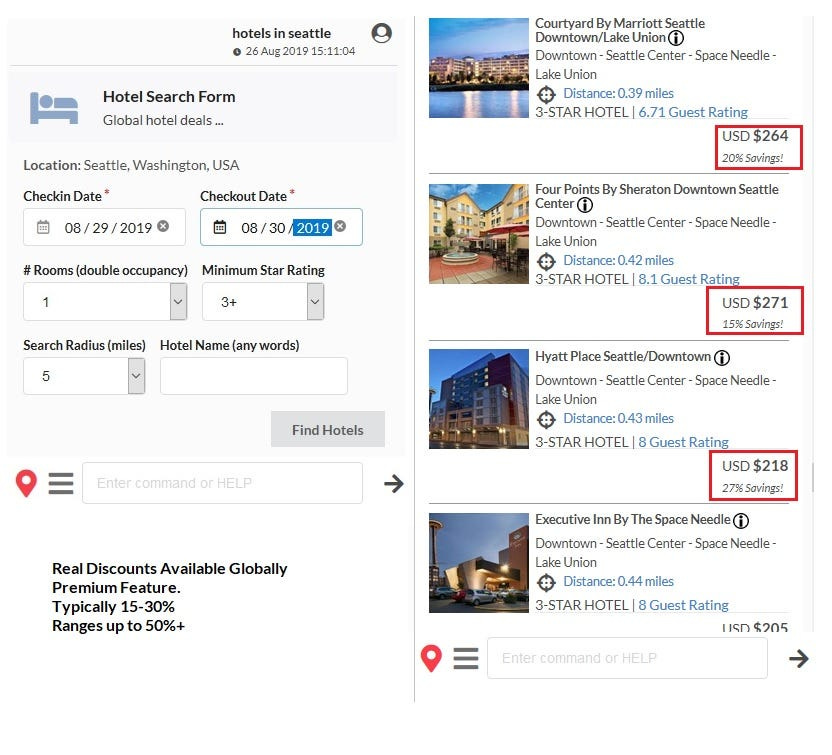This screenshot has height=755, width=832.
Task: Click the Find Hotels button
Action: (328, 429)
